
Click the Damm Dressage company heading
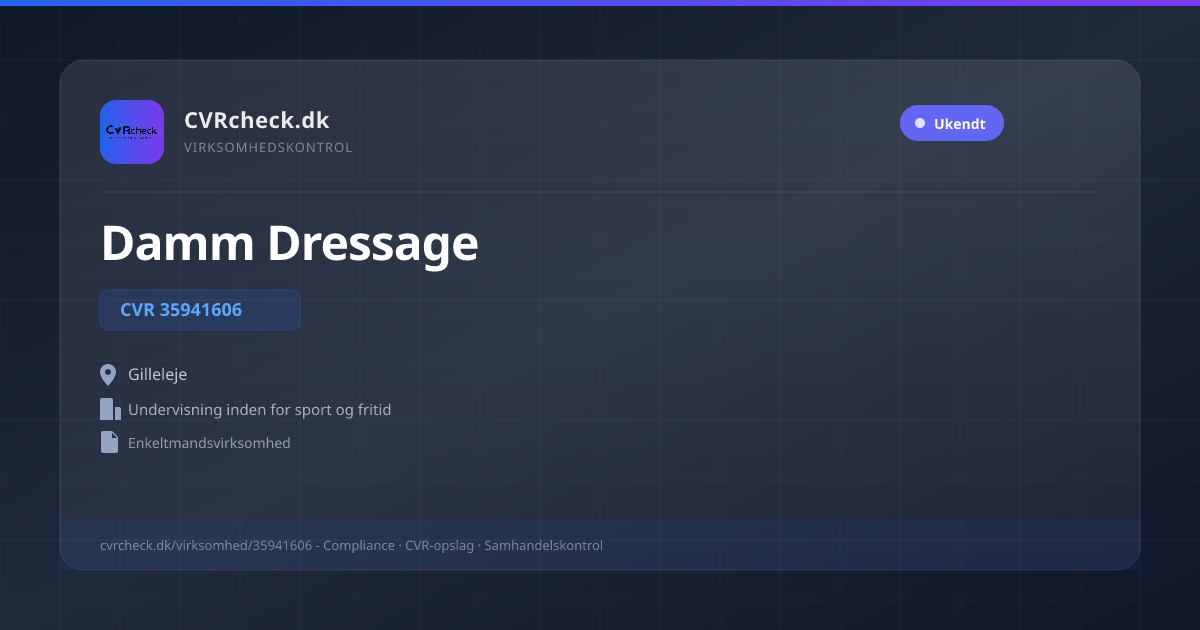pyautogui.click(x=290, y=242)
